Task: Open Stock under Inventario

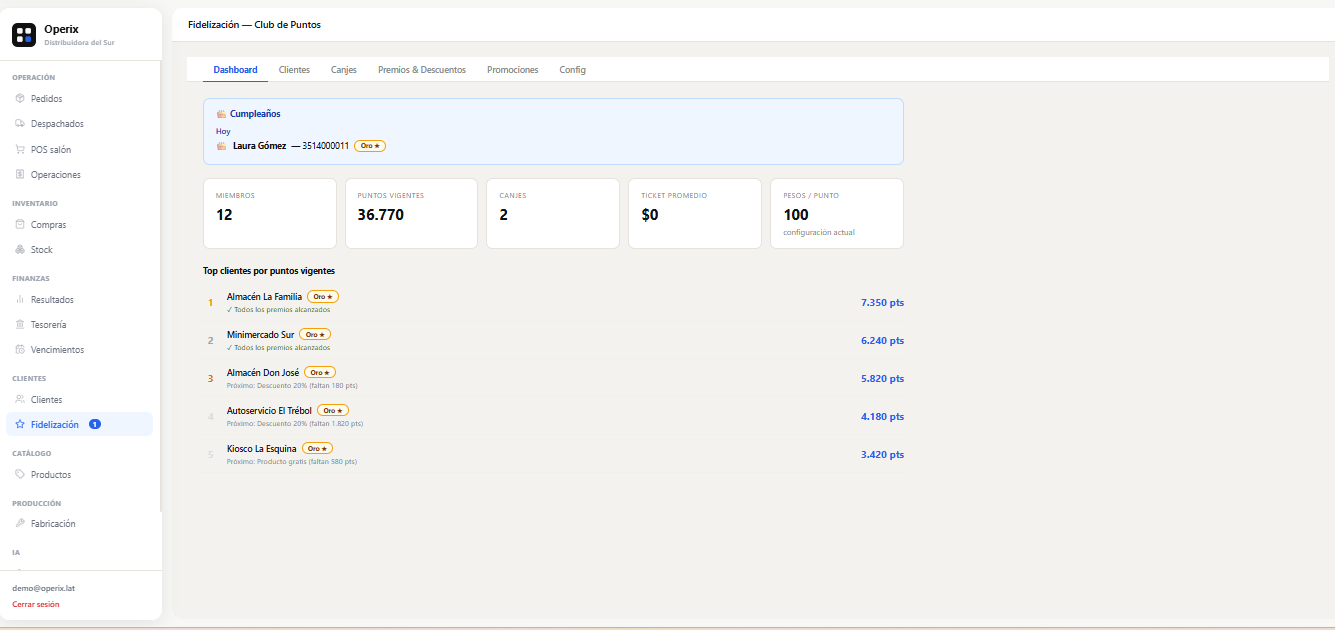Action: pyautogui.click(x=80, y=249)
